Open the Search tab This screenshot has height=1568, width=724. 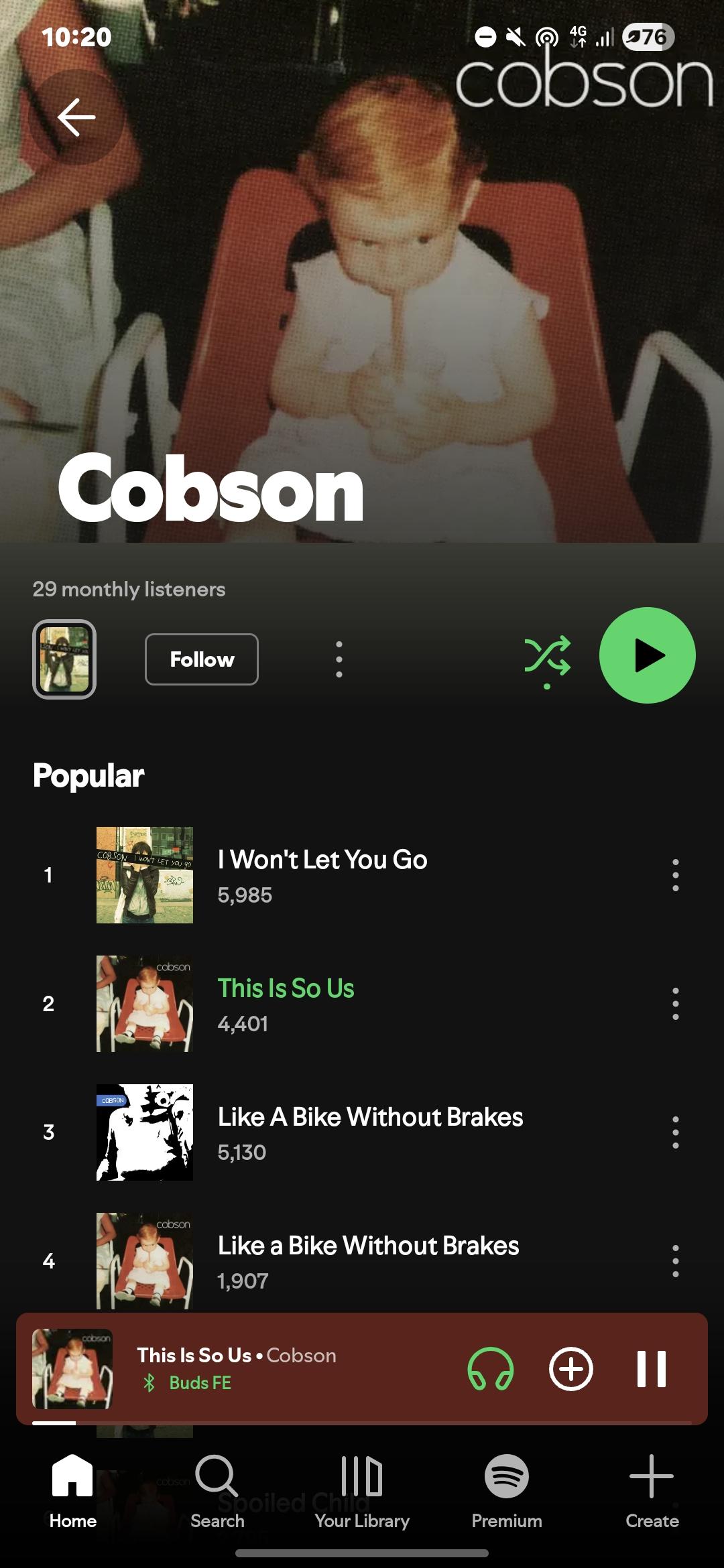coord(217,1492)
